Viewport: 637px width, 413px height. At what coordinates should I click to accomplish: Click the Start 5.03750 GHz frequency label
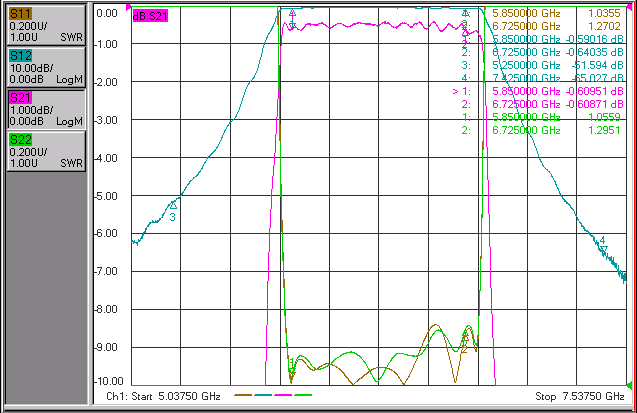tap(163, 396)
